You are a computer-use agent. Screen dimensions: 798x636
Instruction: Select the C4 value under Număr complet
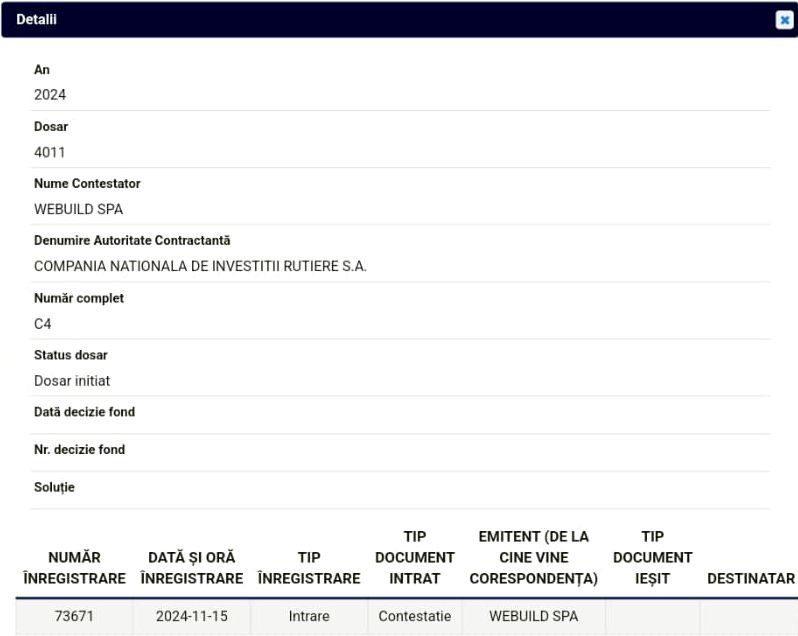[43, 324]
